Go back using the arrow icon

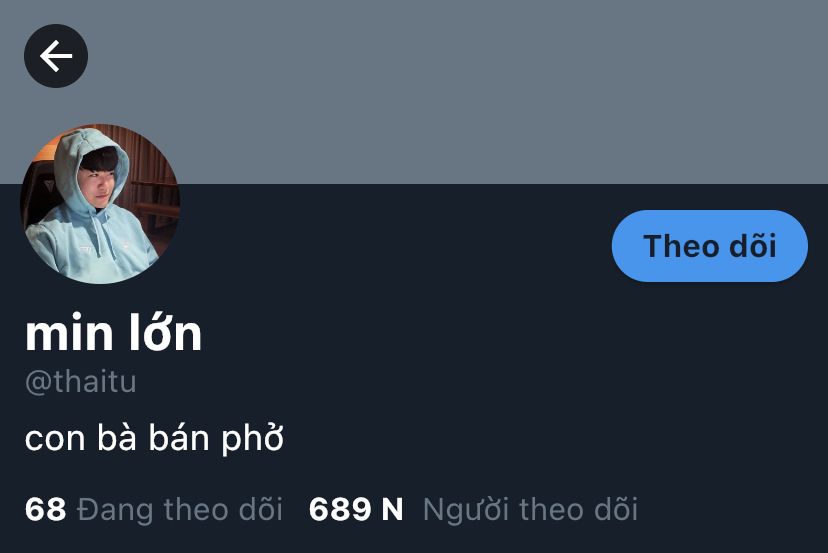tap(56, 56)
